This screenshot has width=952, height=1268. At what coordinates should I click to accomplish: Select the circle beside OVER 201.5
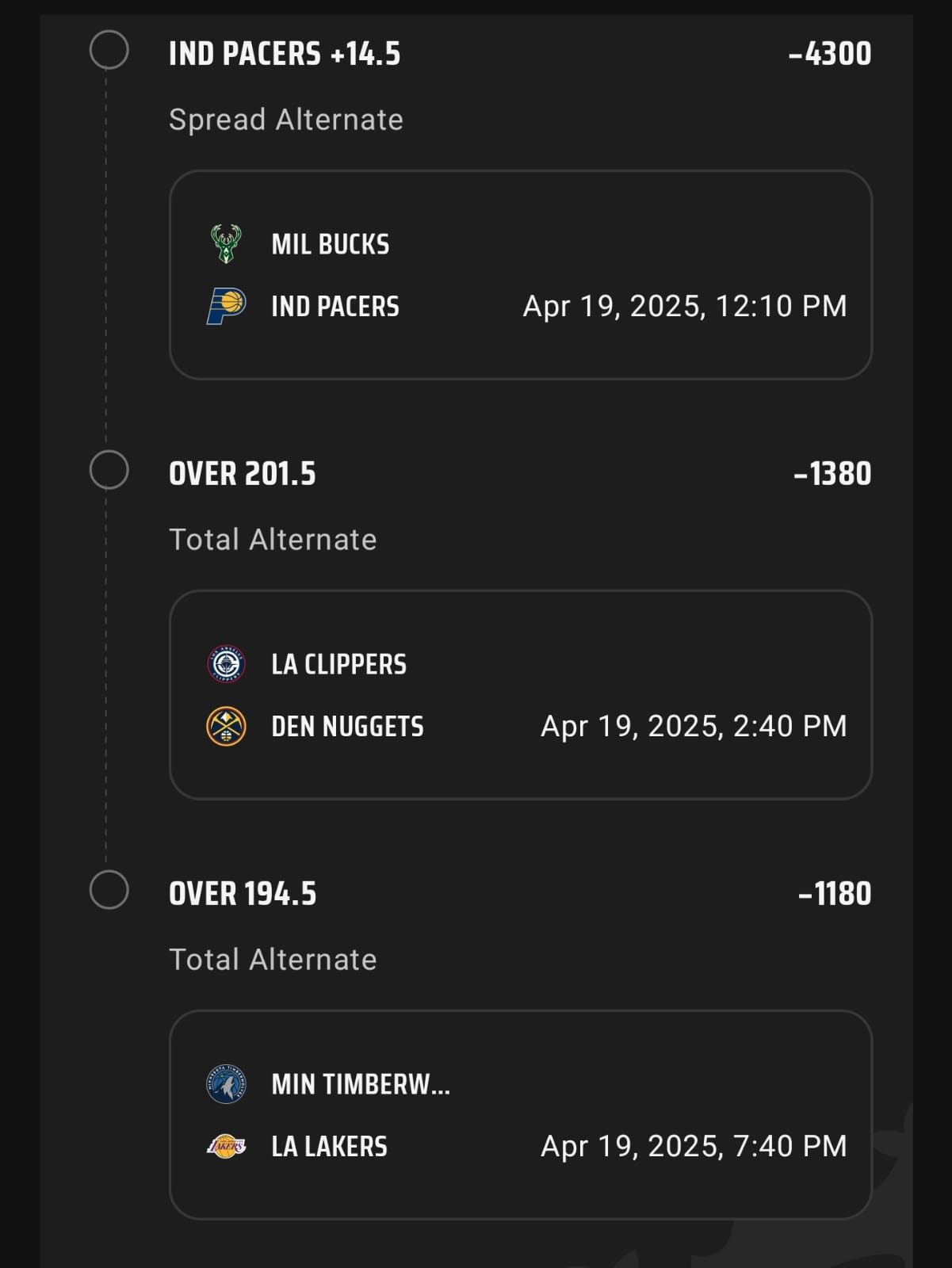pos(109,470)
